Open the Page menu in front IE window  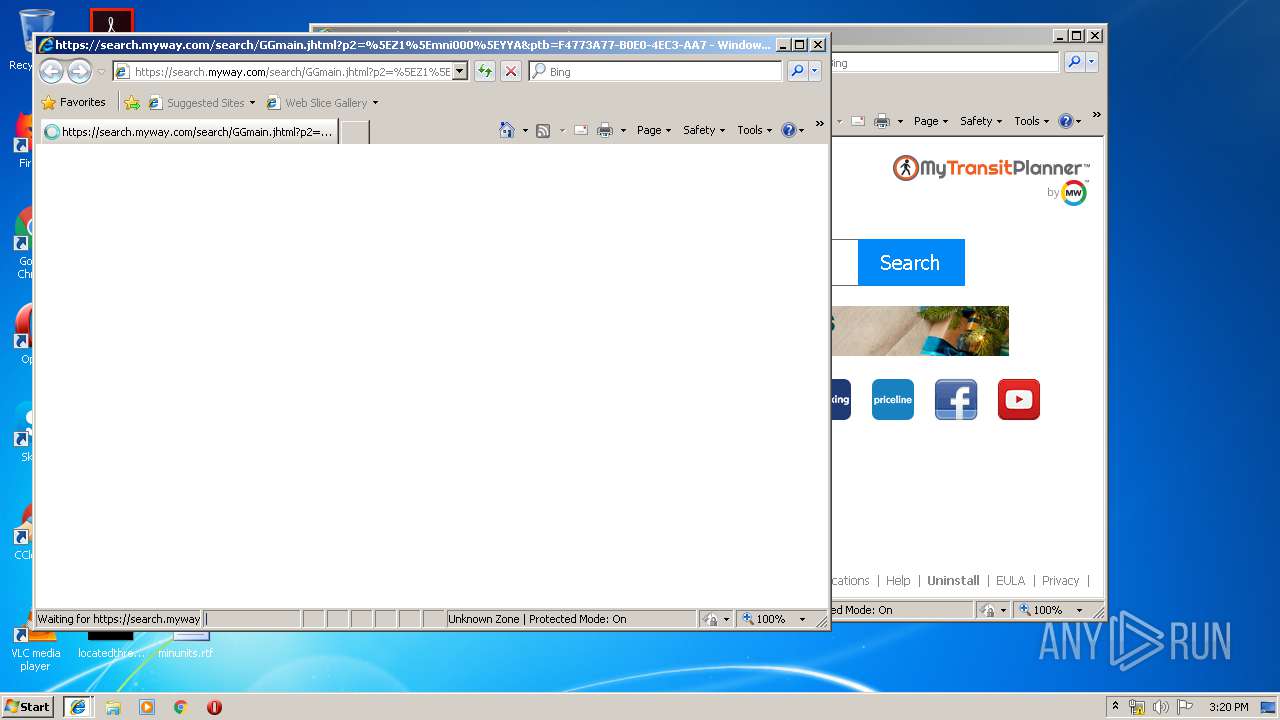point(654,130)
